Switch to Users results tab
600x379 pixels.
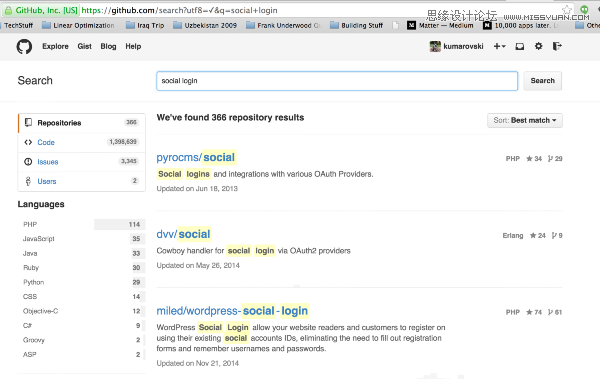(82, 181)
